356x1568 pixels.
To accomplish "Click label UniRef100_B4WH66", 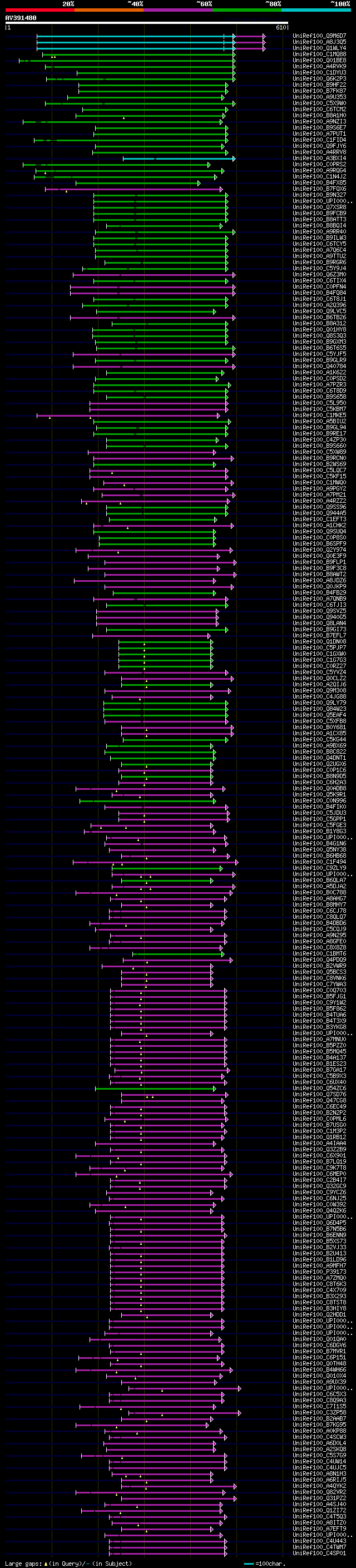I will (319, 1369).
